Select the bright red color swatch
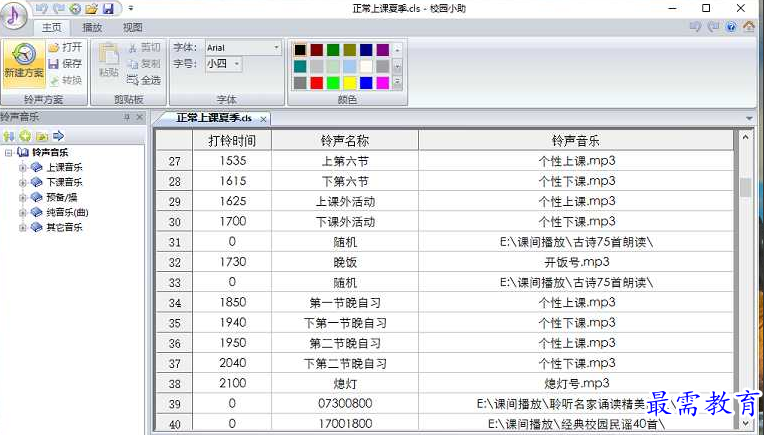The height and width of the screenshot is (435, 768). 317,83
